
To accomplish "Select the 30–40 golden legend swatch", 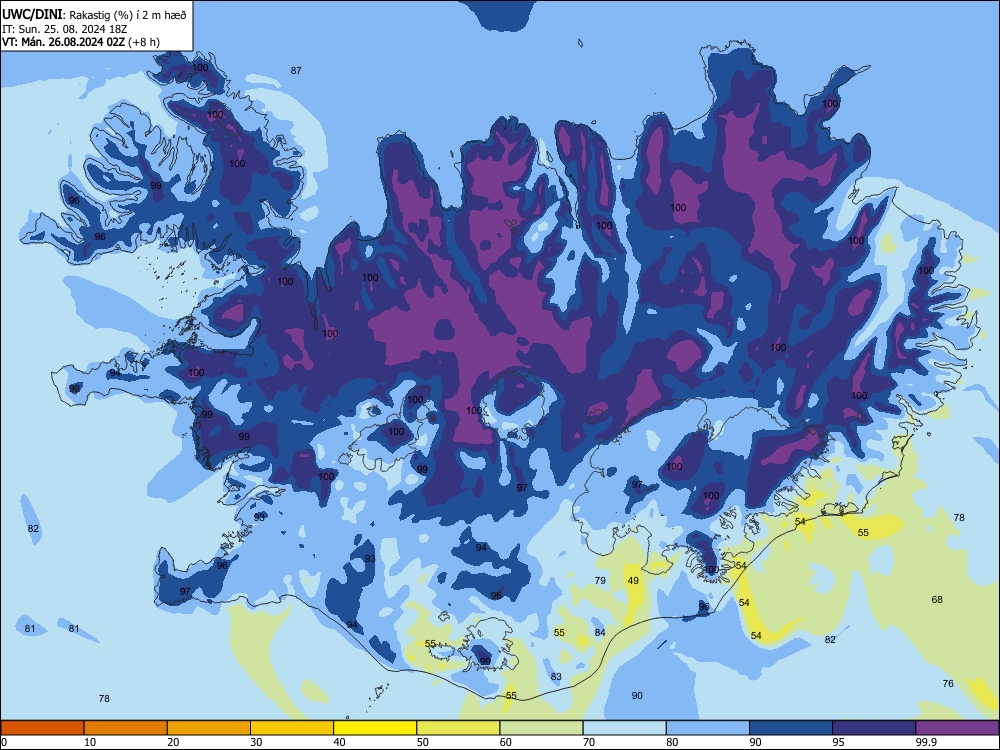I will (x=292, y=728).
